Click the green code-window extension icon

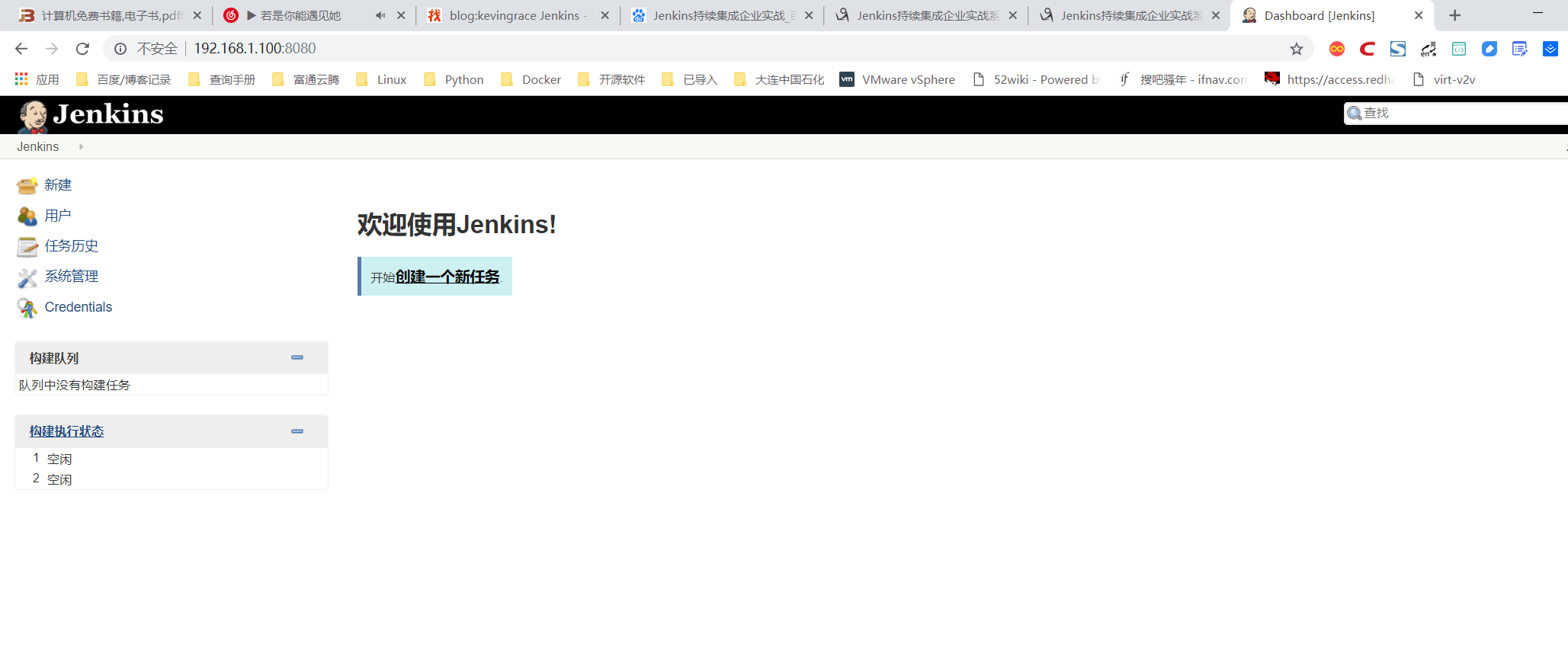click(x=1459, y=49)
